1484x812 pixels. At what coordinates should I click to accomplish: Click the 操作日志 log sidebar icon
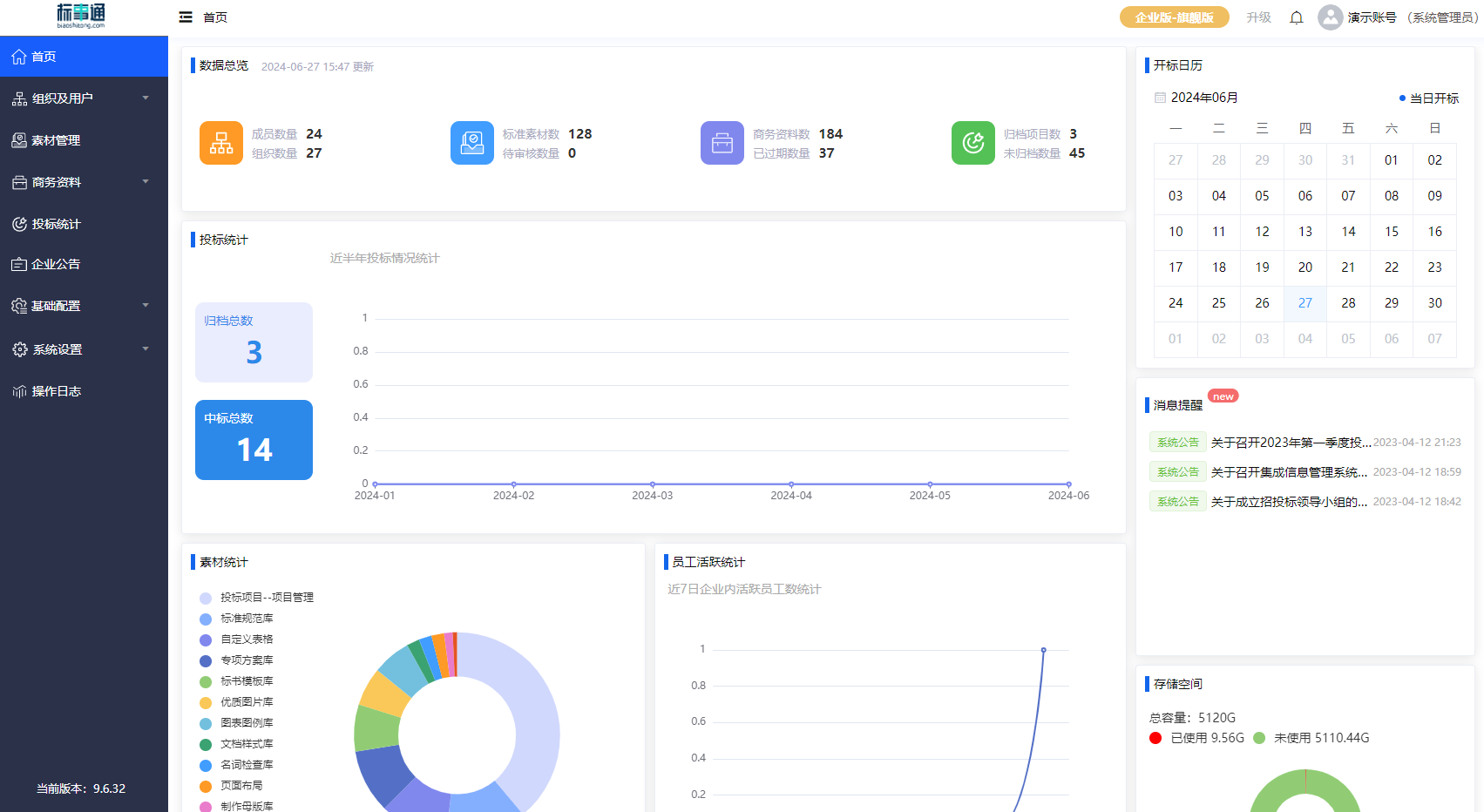[19, 391]
